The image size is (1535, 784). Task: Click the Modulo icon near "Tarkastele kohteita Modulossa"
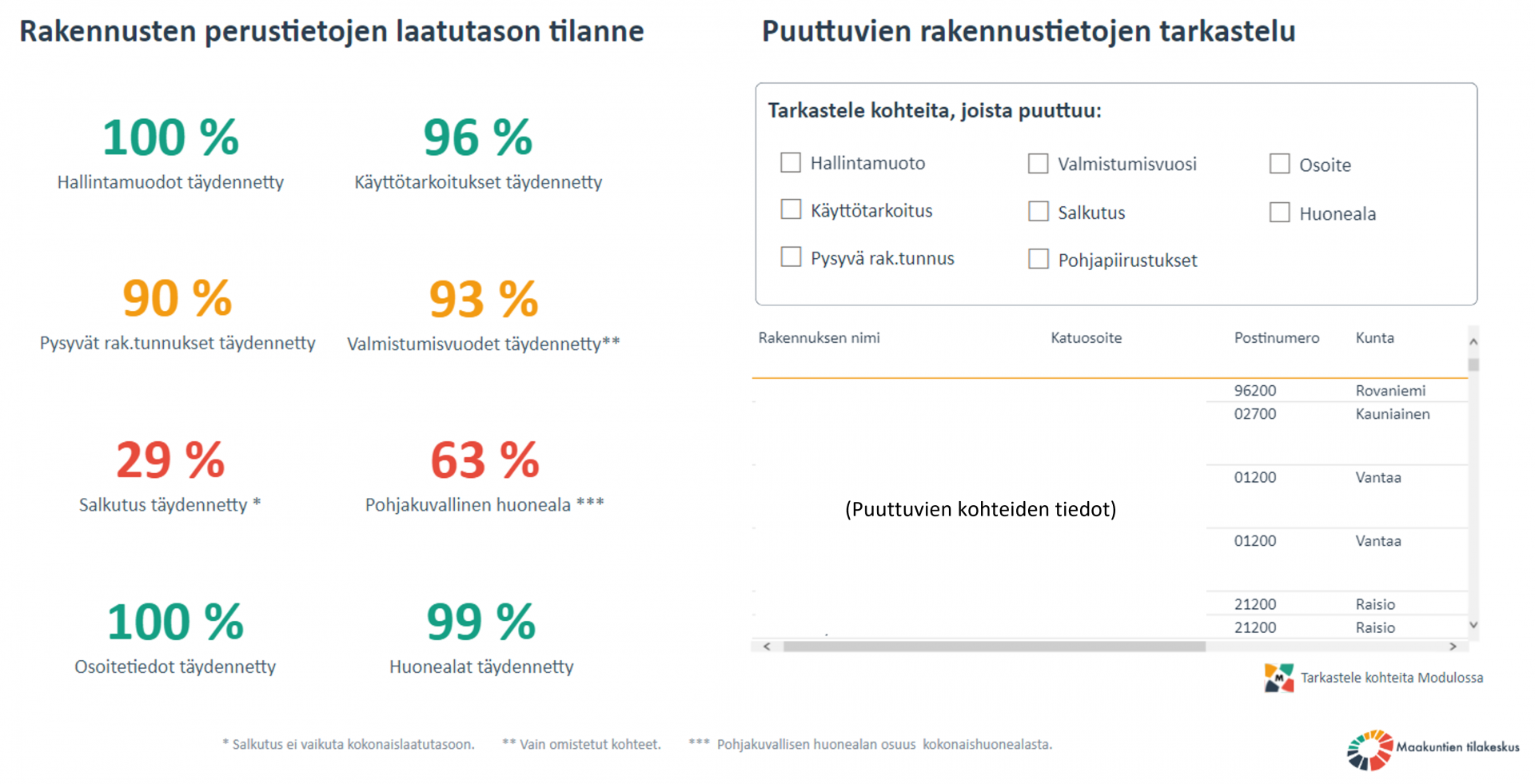click(1280, 678)
